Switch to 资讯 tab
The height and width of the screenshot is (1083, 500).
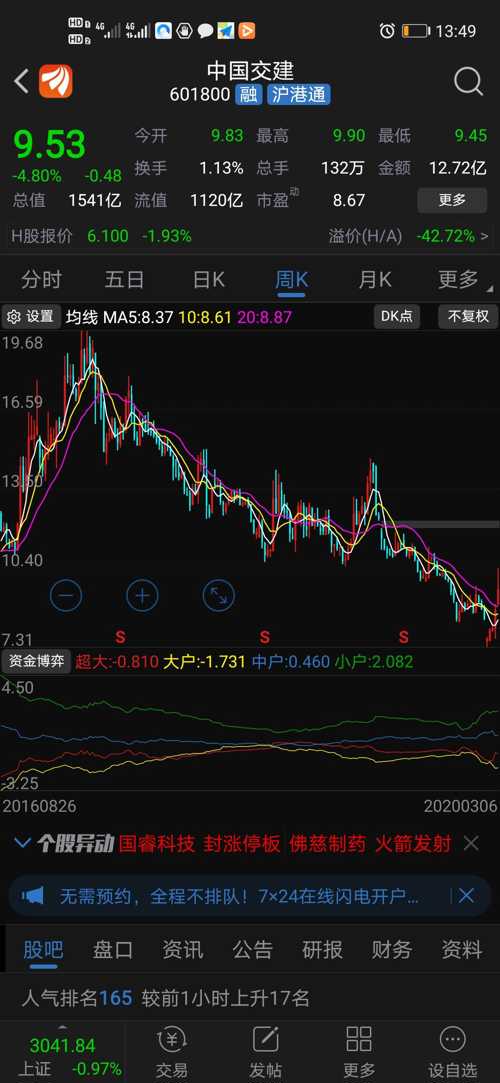tap(182, 950)
